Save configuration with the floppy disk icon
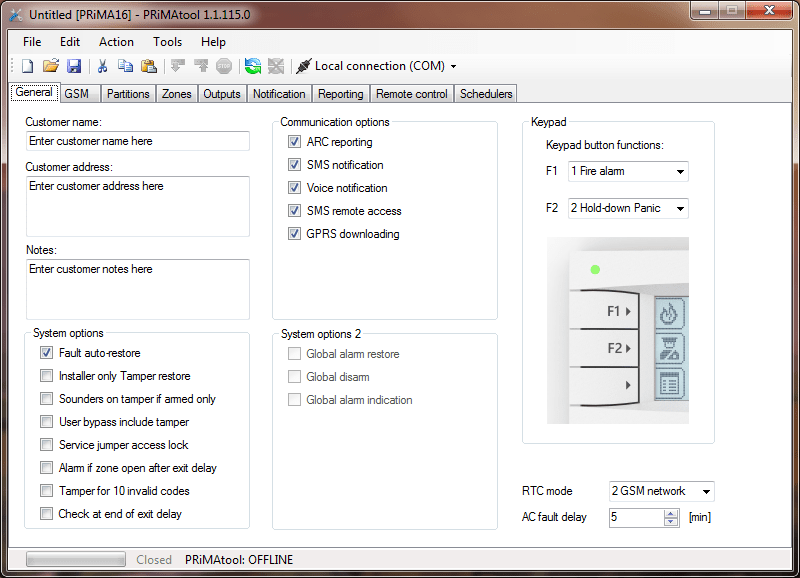 (74, 66)
